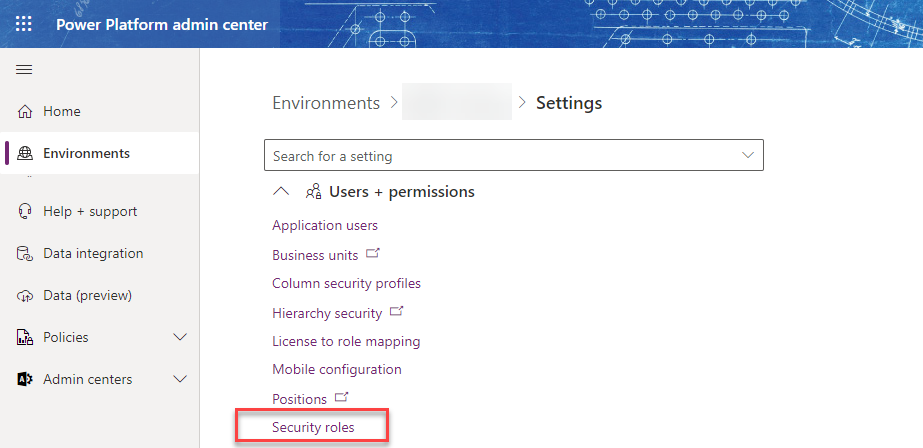Click the external-link icon beside Business units

(373, 254)
